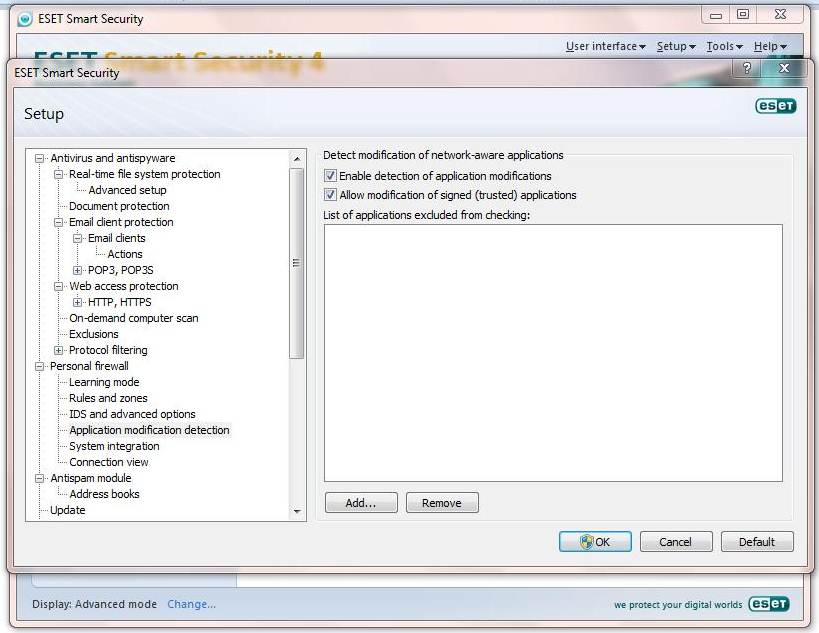Click the Change... display mode link
Screen dimensions: 819x633
click(191, 604)
